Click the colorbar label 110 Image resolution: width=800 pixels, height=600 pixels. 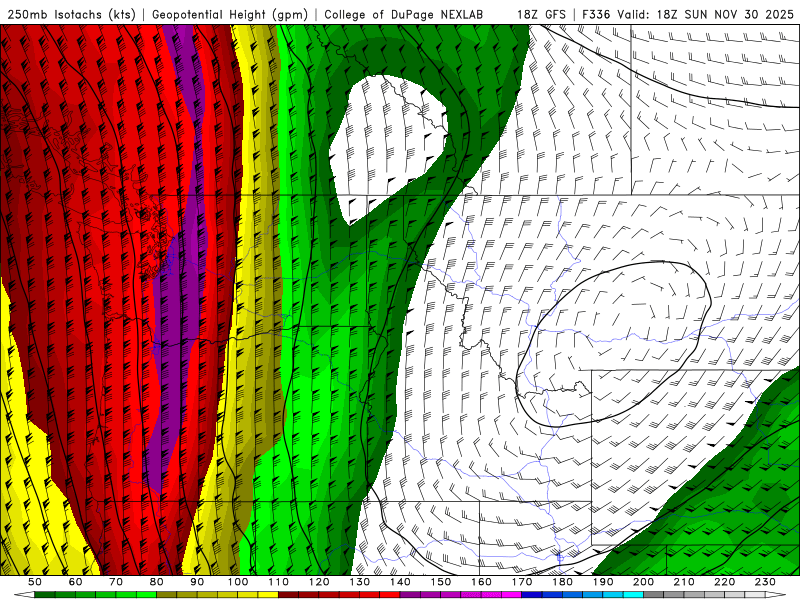[279, 582]
